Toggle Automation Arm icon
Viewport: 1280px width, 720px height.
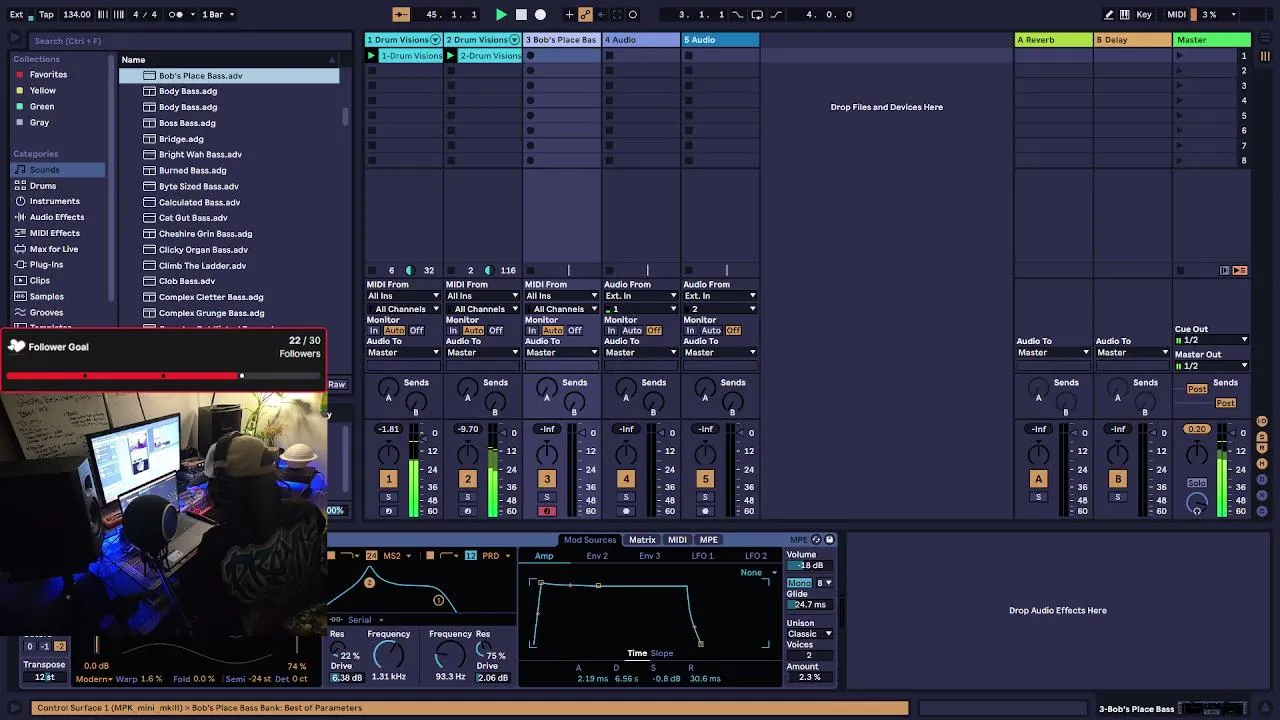586,14
